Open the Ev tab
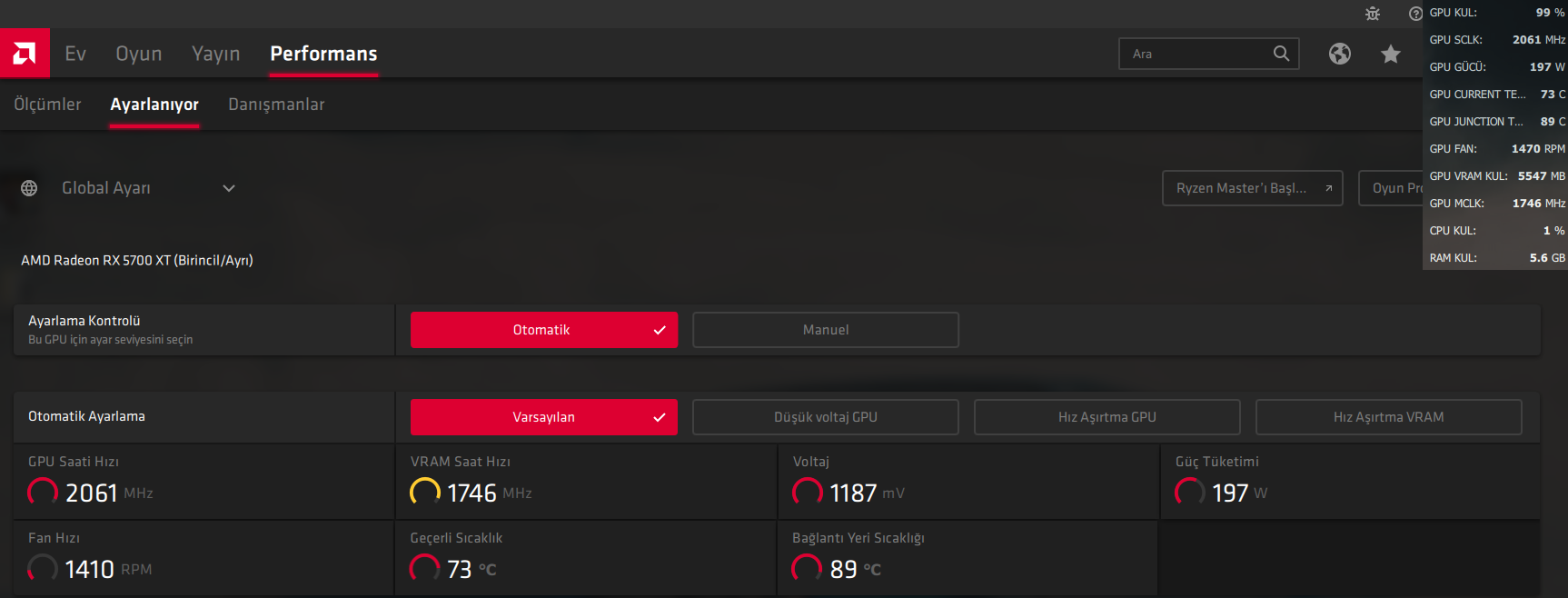Screen dimensions: 1568x598 point(75,54)
